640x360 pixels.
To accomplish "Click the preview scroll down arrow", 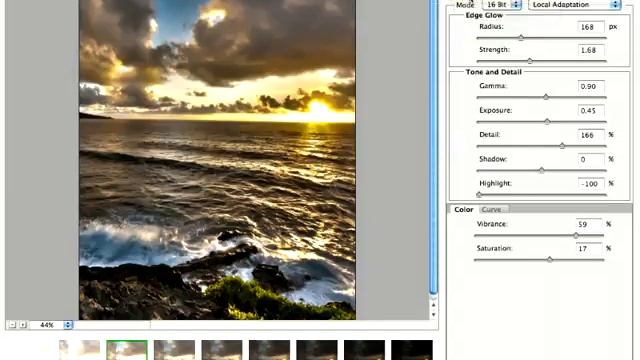I will point(433,315).
